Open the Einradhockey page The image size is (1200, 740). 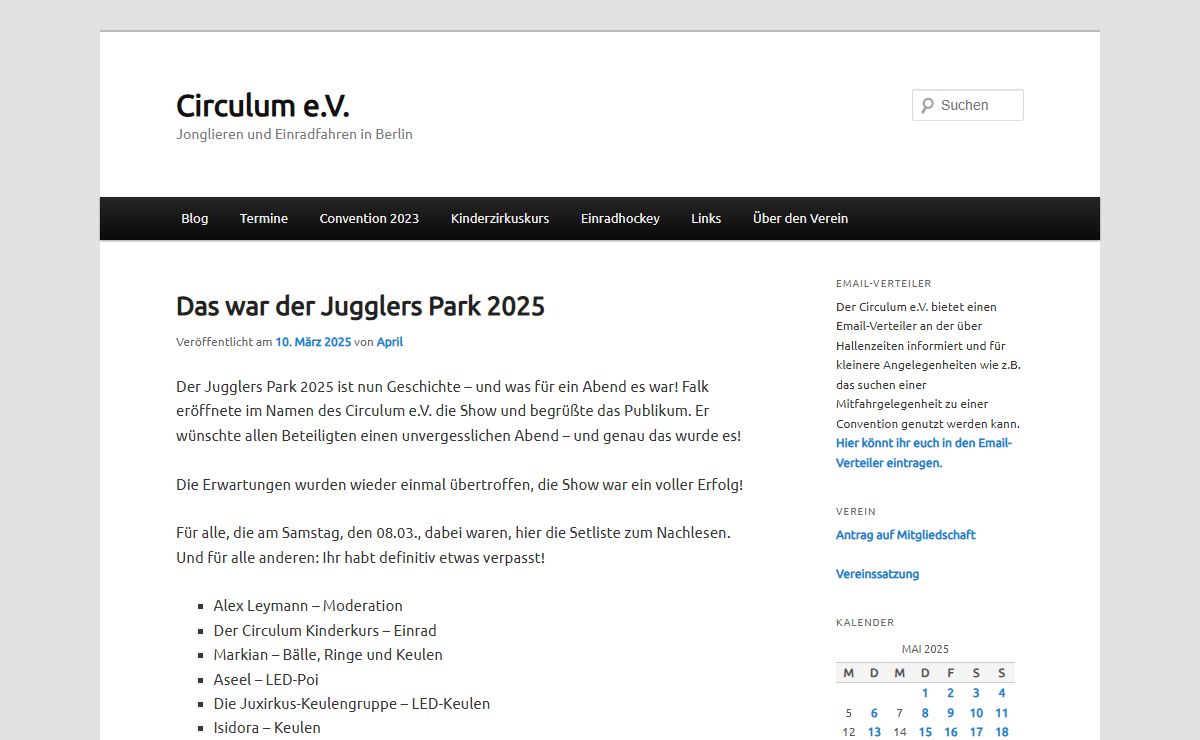(x=620, y=218)
